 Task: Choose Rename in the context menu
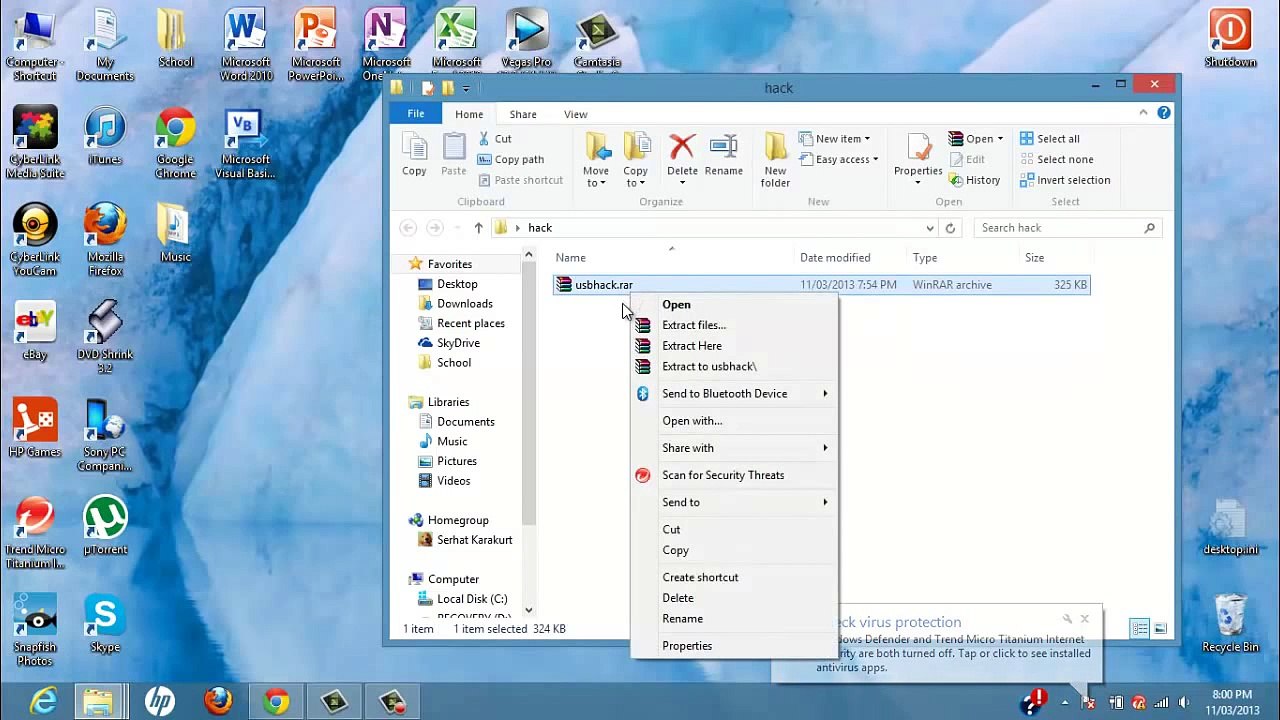pos(733,619)
